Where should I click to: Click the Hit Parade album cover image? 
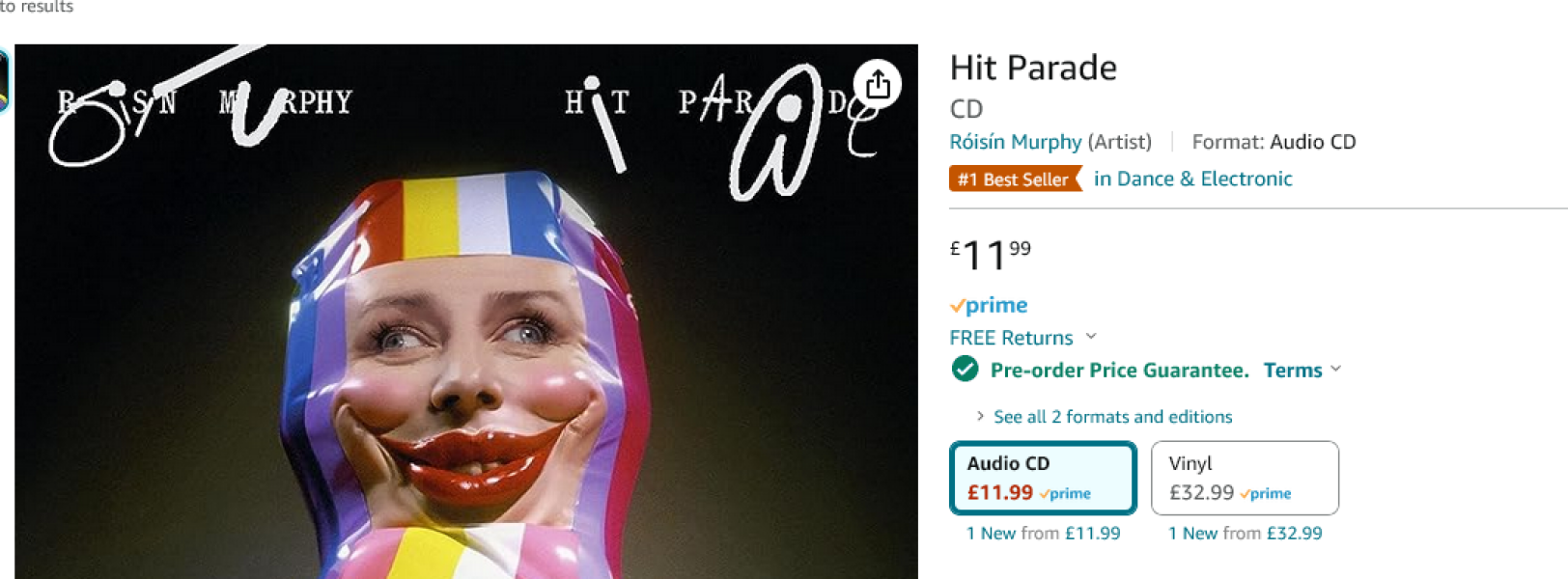pos(466,312)
